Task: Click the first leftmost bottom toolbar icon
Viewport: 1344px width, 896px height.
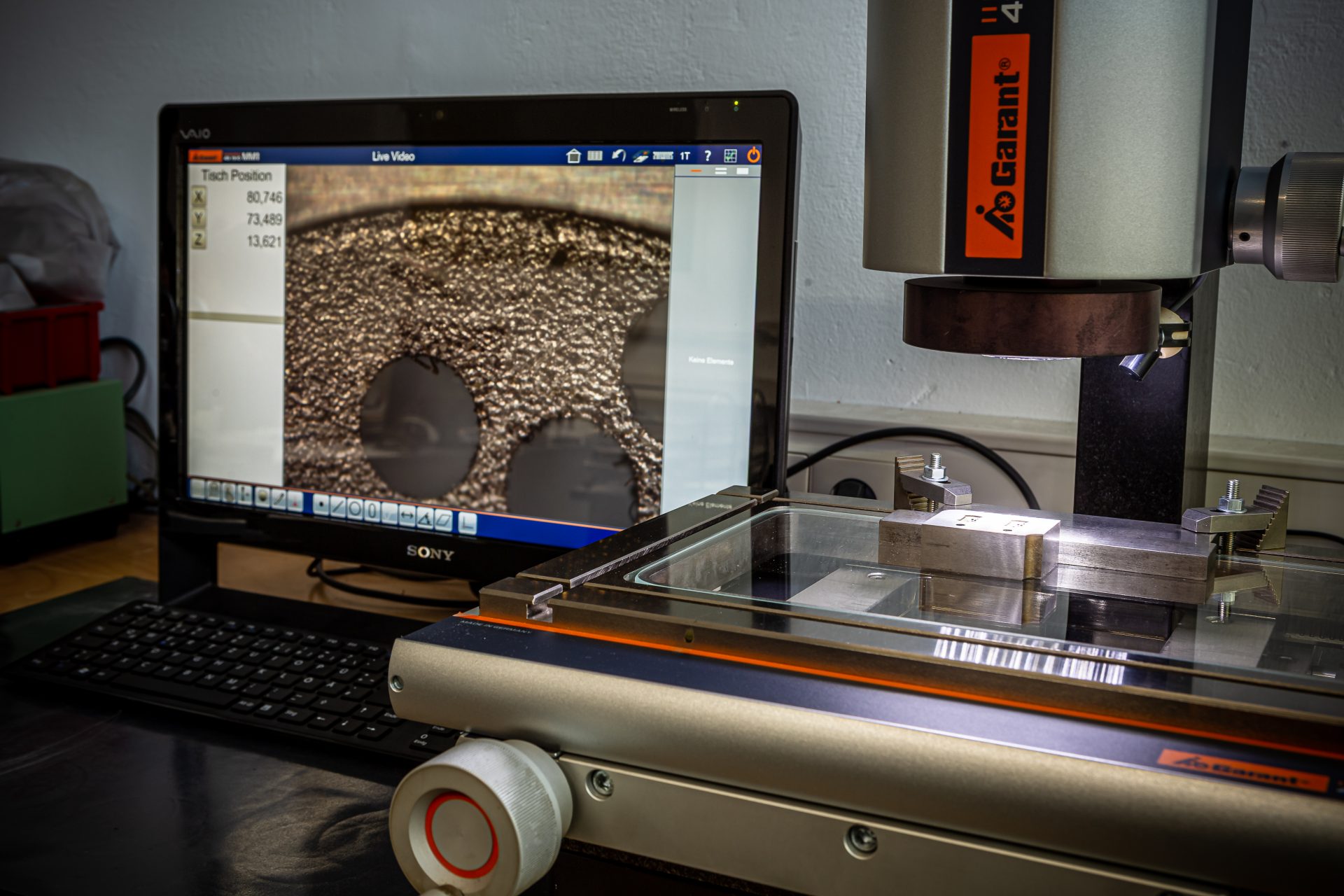Action: 197,489
